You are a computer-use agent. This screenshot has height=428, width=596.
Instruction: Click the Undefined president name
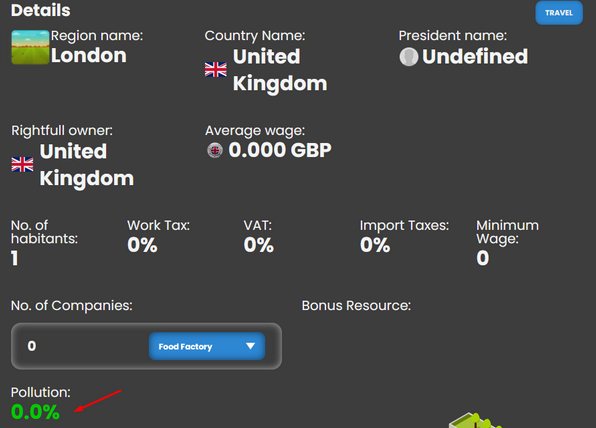475,57
